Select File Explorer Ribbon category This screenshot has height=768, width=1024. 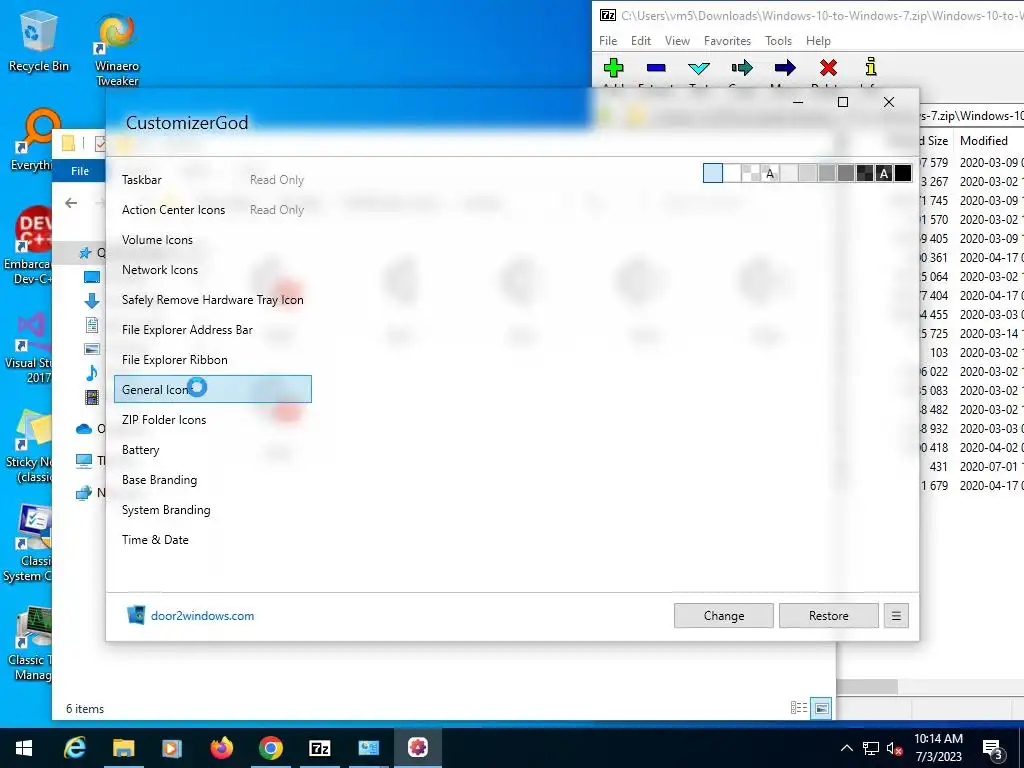(x=213, y=360)
